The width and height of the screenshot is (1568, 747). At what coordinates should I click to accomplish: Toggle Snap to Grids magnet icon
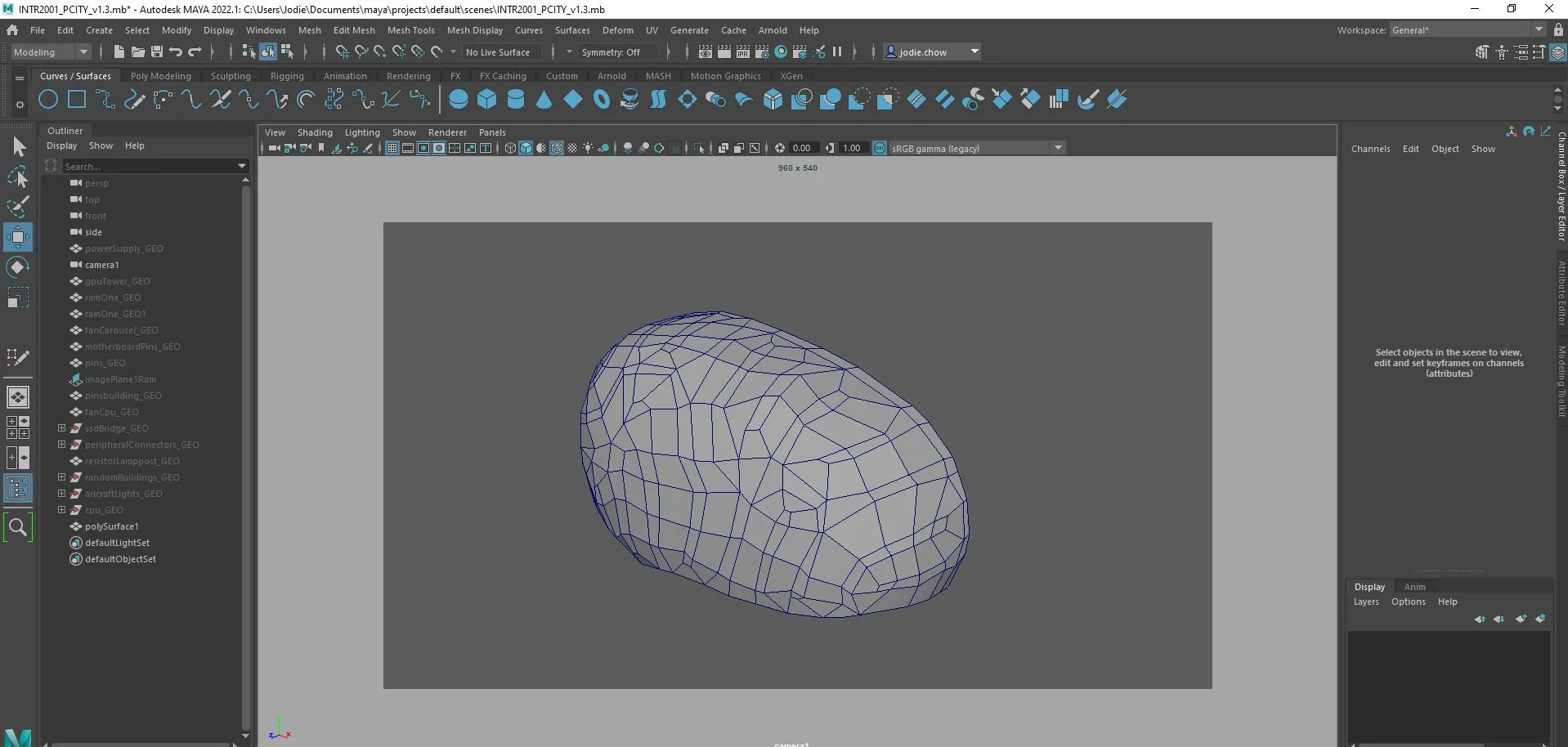coord(342,51)
